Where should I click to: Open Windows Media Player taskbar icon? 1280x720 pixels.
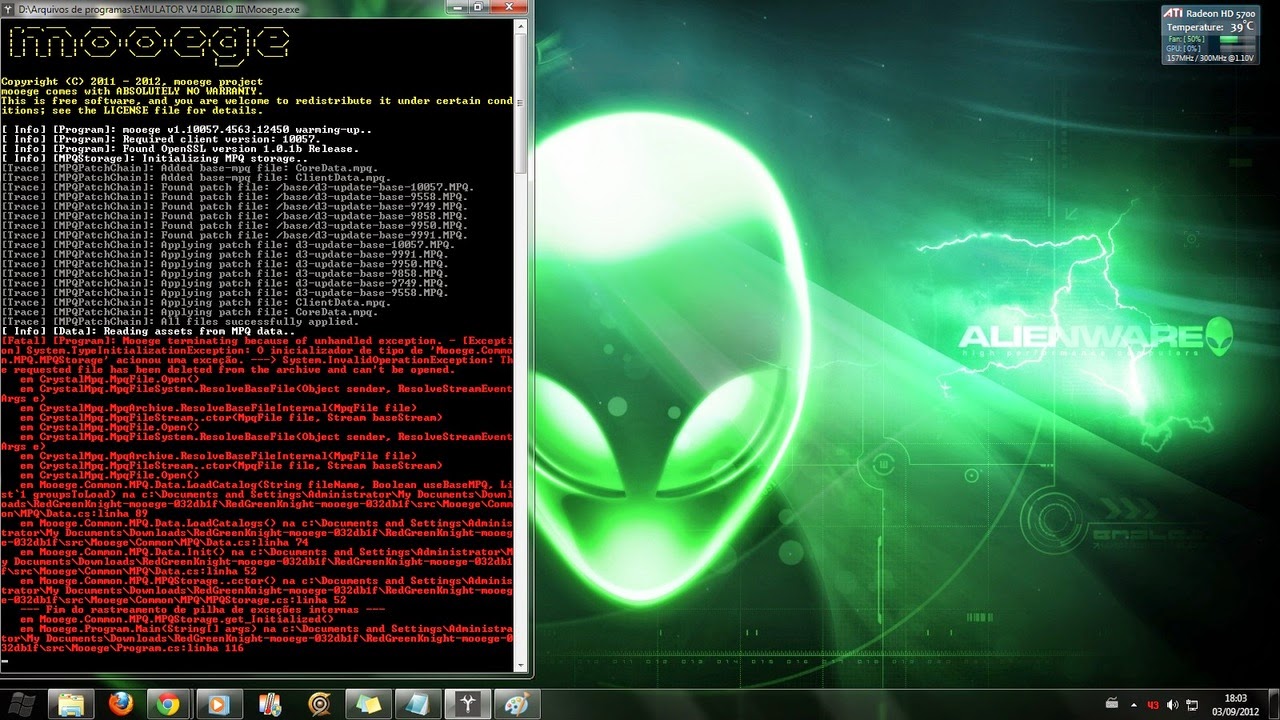tap(219, 704)
